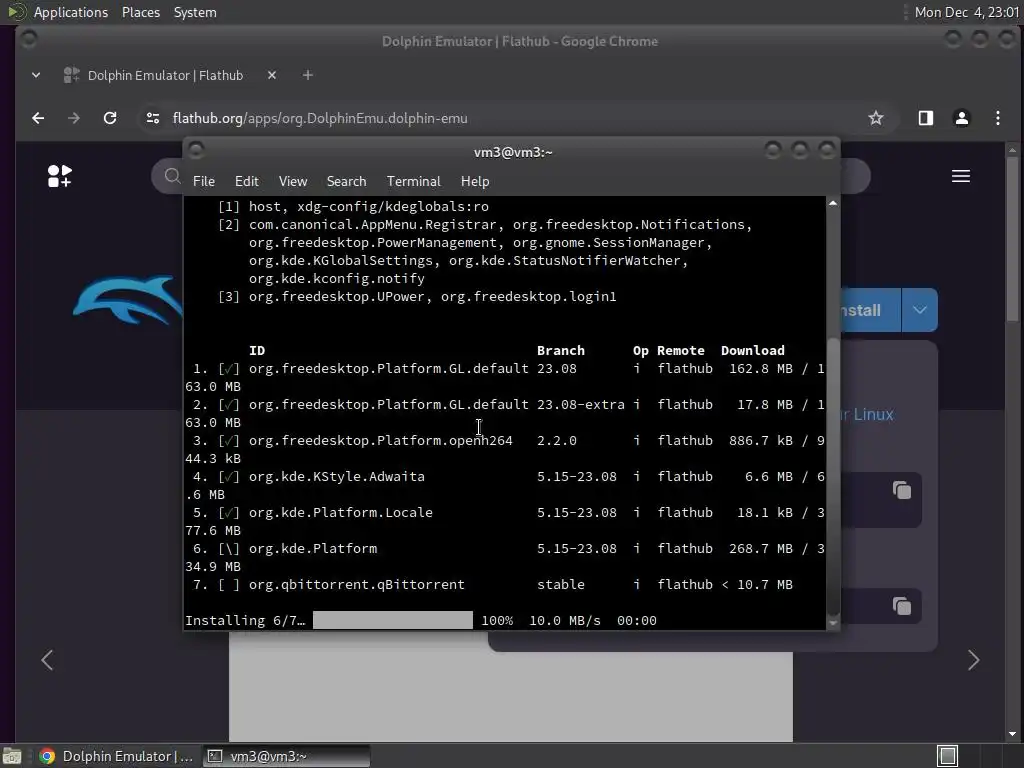This screenshot has height=768, width=1024.
Task: Click org.qbittorrent.qBittorrent text in terminal
Action: pyautogui.click(x=357, y=584)
